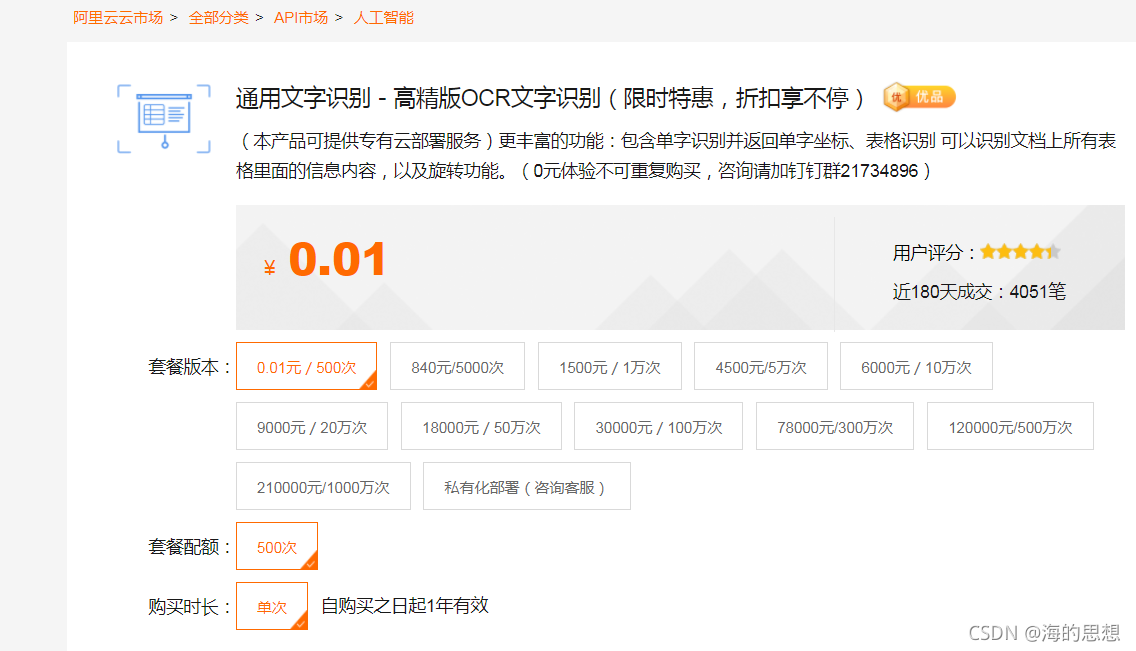Select the 500次 quota option
The width and height of the screenshot is (1136, 651).
coord(277,547)
